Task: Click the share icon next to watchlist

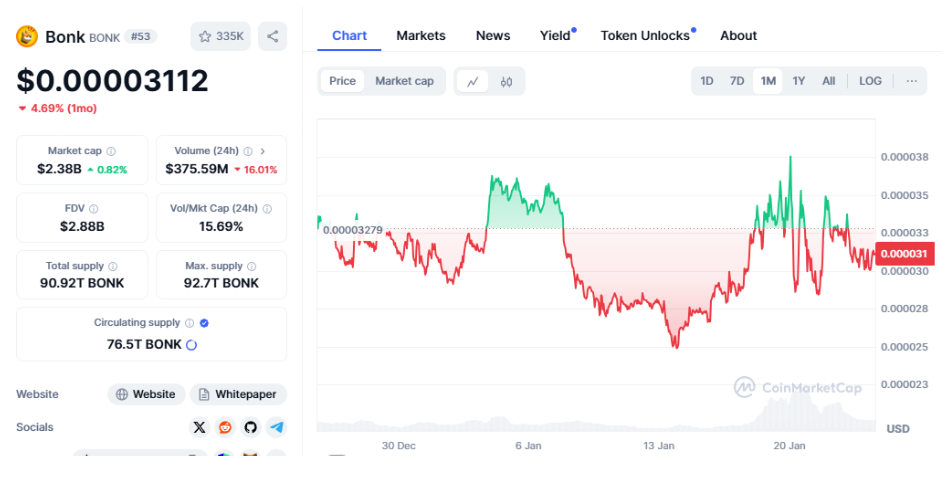Action: click(272, 36)
